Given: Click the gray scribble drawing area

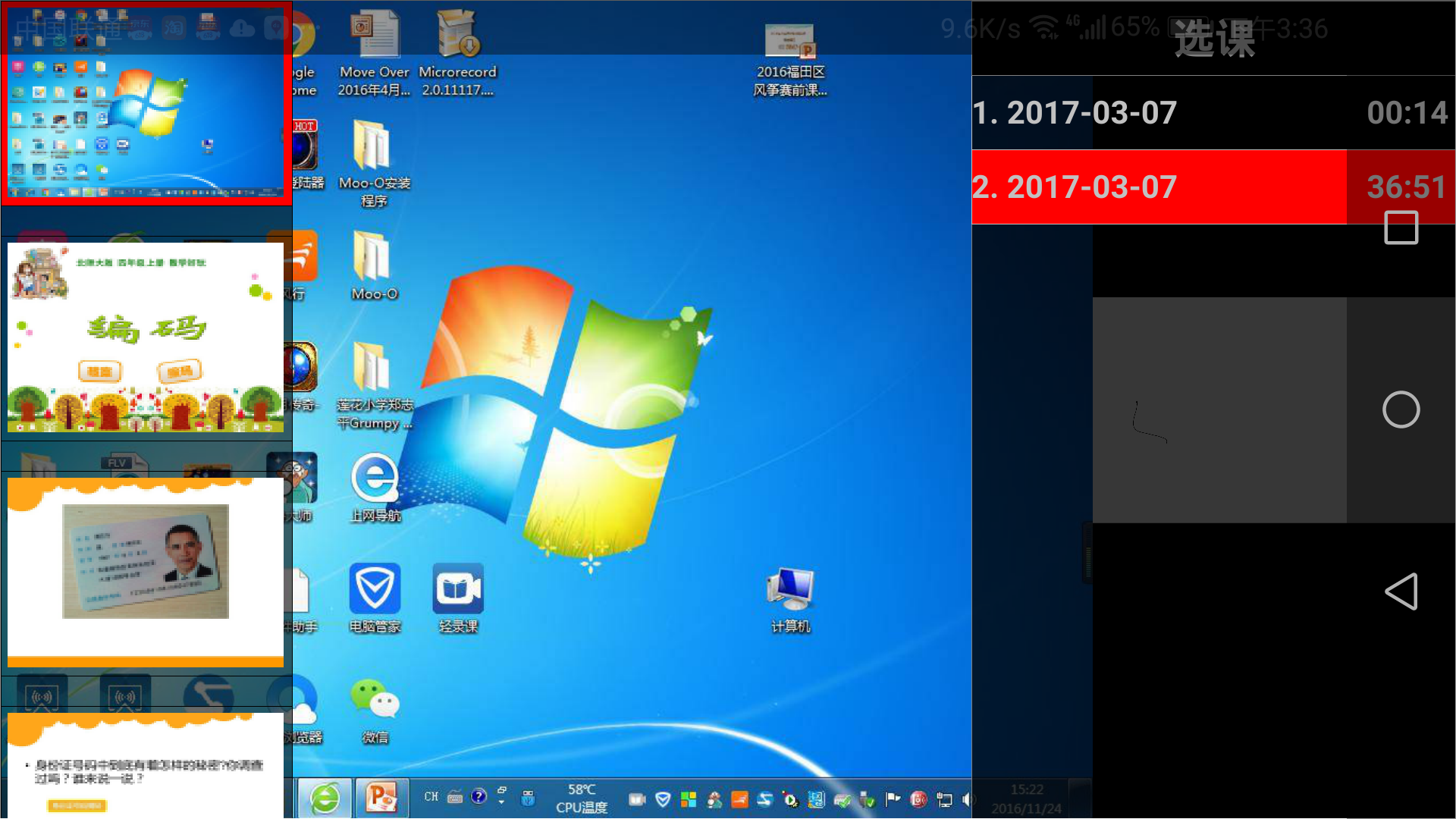Looking at the screenshot, I should tap(1219, 409).
